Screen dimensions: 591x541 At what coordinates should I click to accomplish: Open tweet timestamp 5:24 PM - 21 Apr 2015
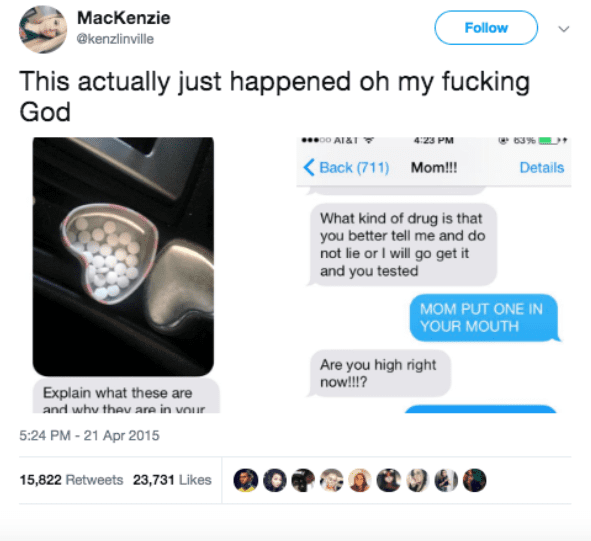(89, 435)
